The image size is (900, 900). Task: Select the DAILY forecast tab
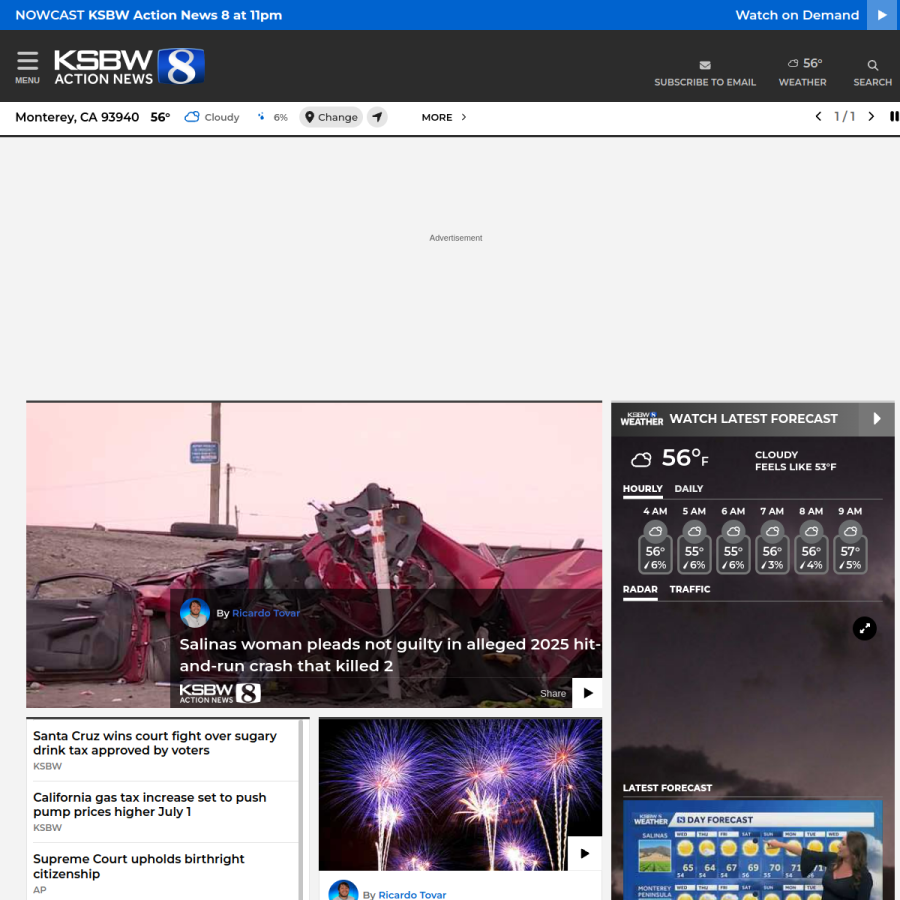pos(688,489)
